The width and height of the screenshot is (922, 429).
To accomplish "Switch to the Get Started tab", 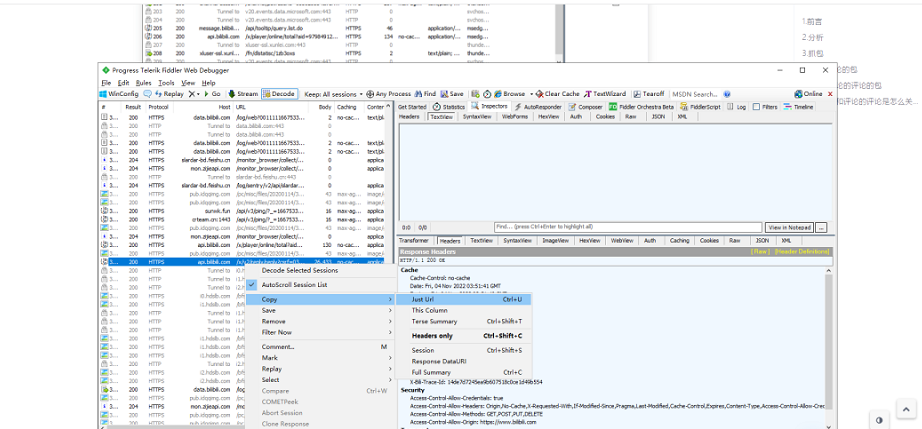I will point(412,107).
